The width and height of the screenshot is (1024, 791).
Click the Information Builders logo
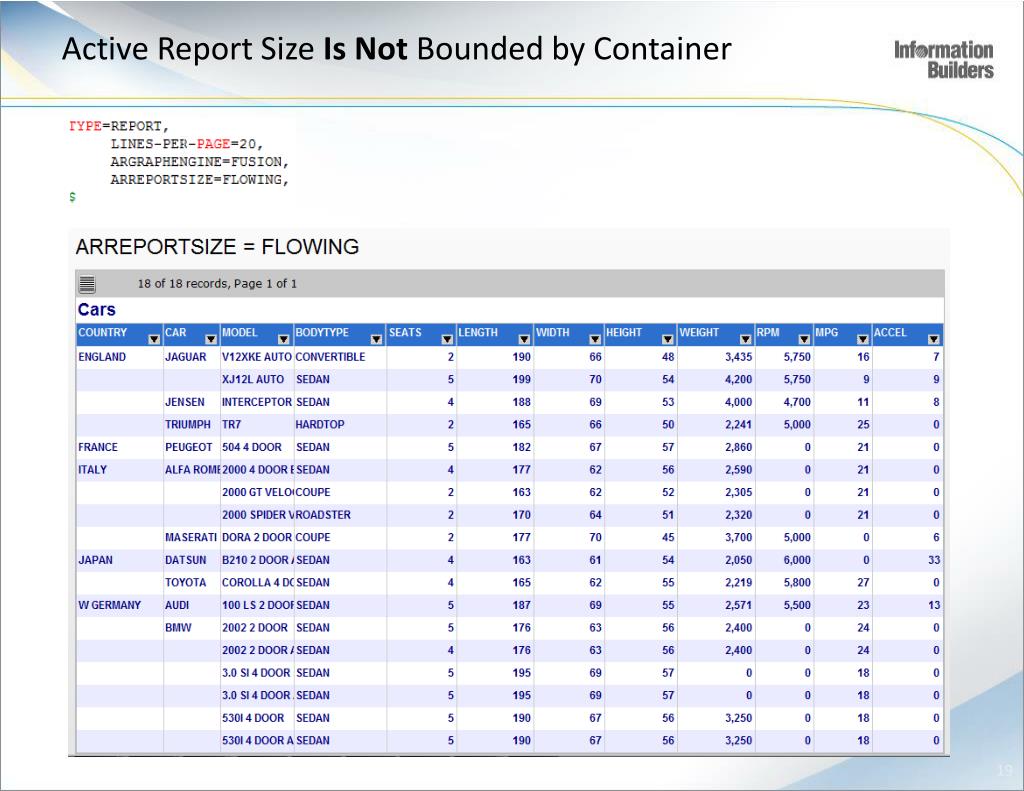click(x=944, y=60)
